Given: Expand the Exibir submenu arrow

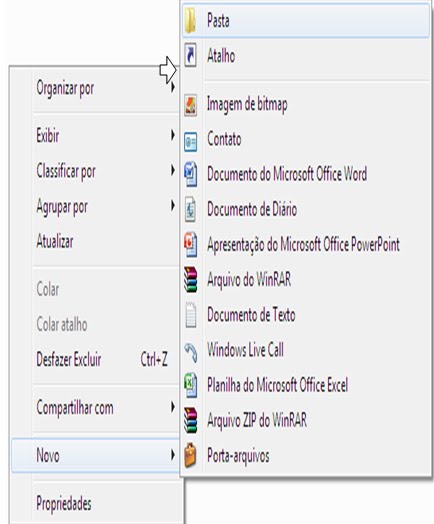Looking at the screenshot, I should pos(173,135).
